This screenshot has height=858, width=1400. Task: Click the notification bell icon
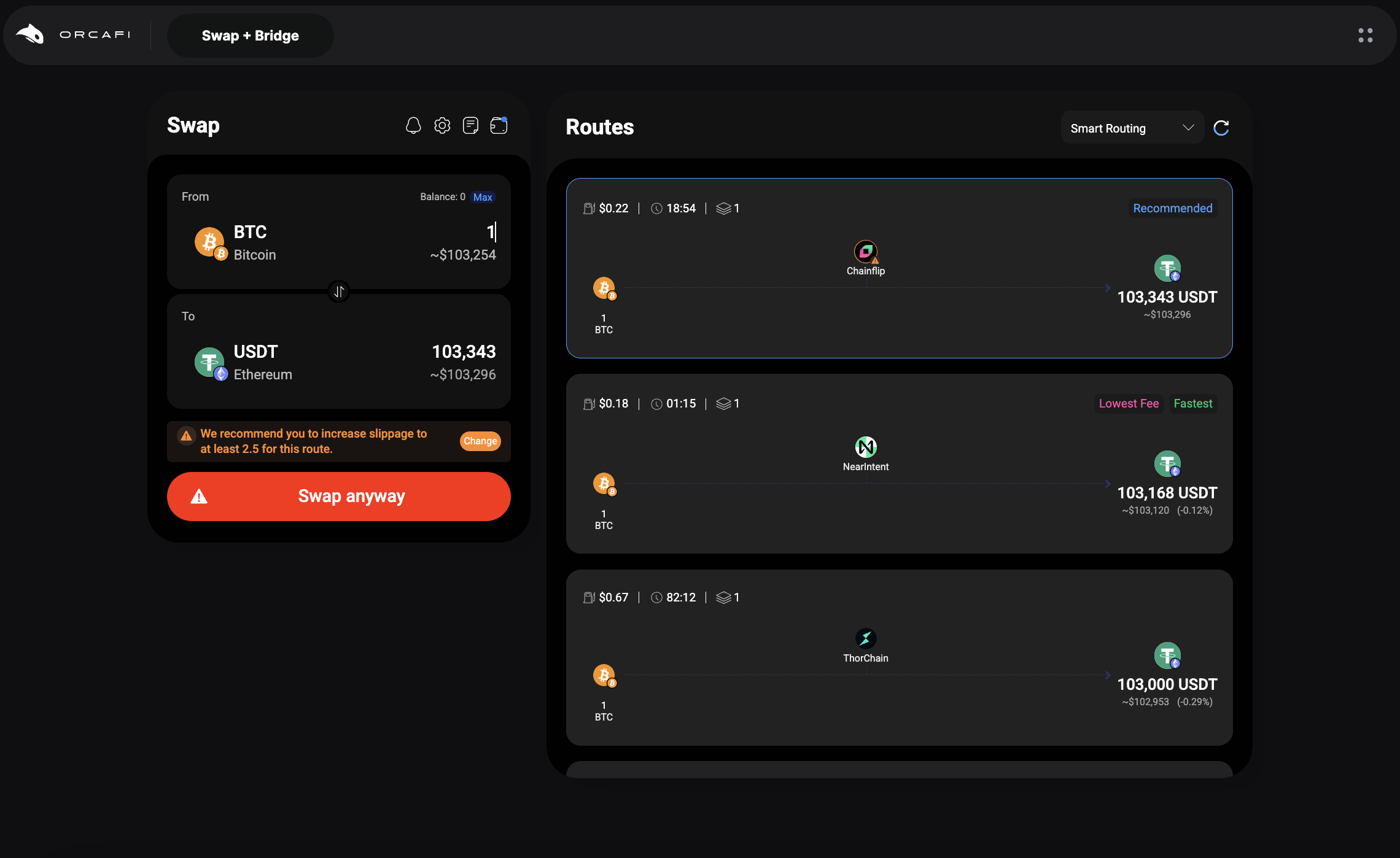click(x=413, y=126)
